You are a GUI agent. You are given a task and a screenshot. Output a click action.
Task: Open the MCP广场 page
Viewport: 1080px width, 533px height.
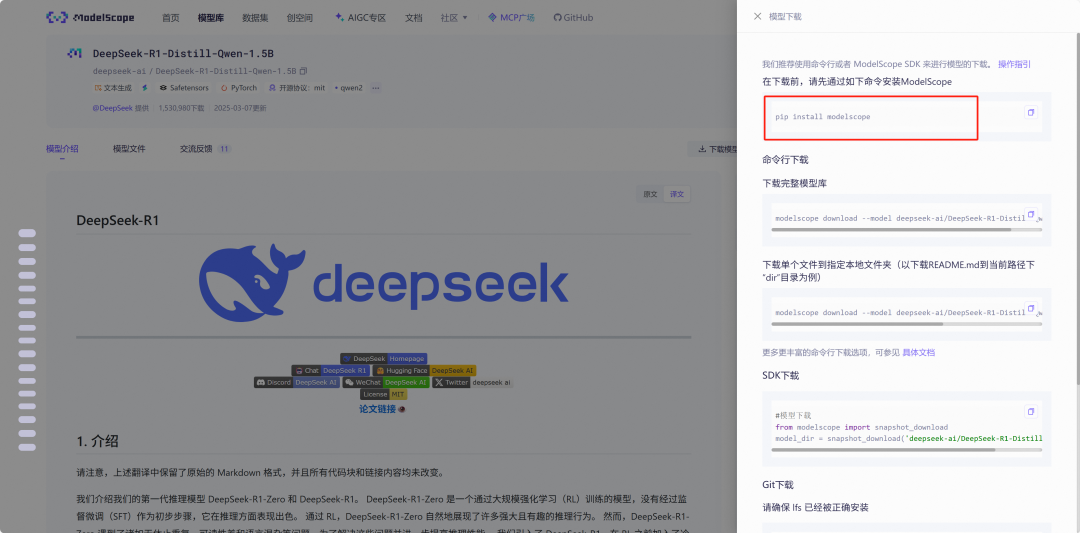(x=512, y=18)
